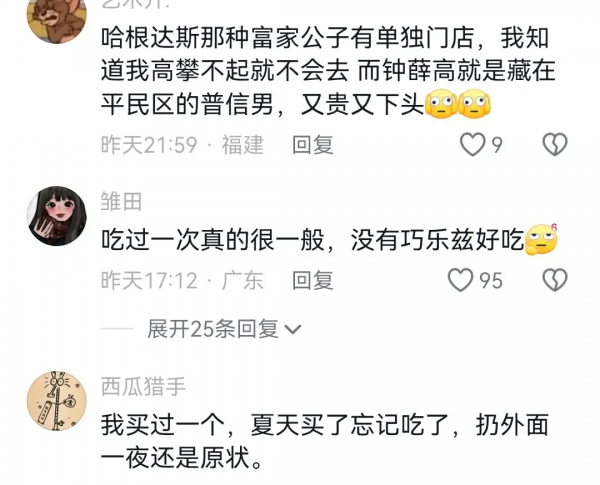Screen dimensions: 600x485
Task: Dislike the 福建 comment with broken heart
Action: tap(555, 144)
